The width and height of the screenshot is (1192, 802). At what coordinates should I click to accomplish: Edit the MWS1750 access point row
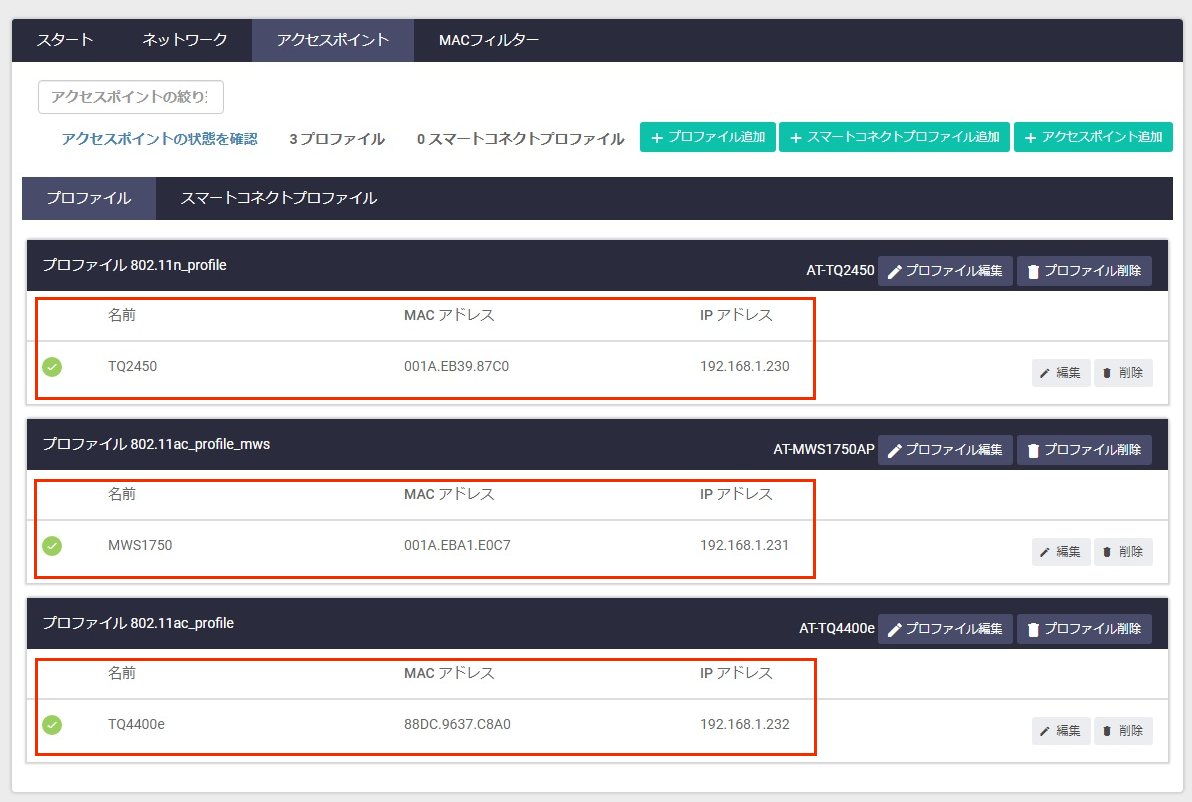(x=1060, y=552)
